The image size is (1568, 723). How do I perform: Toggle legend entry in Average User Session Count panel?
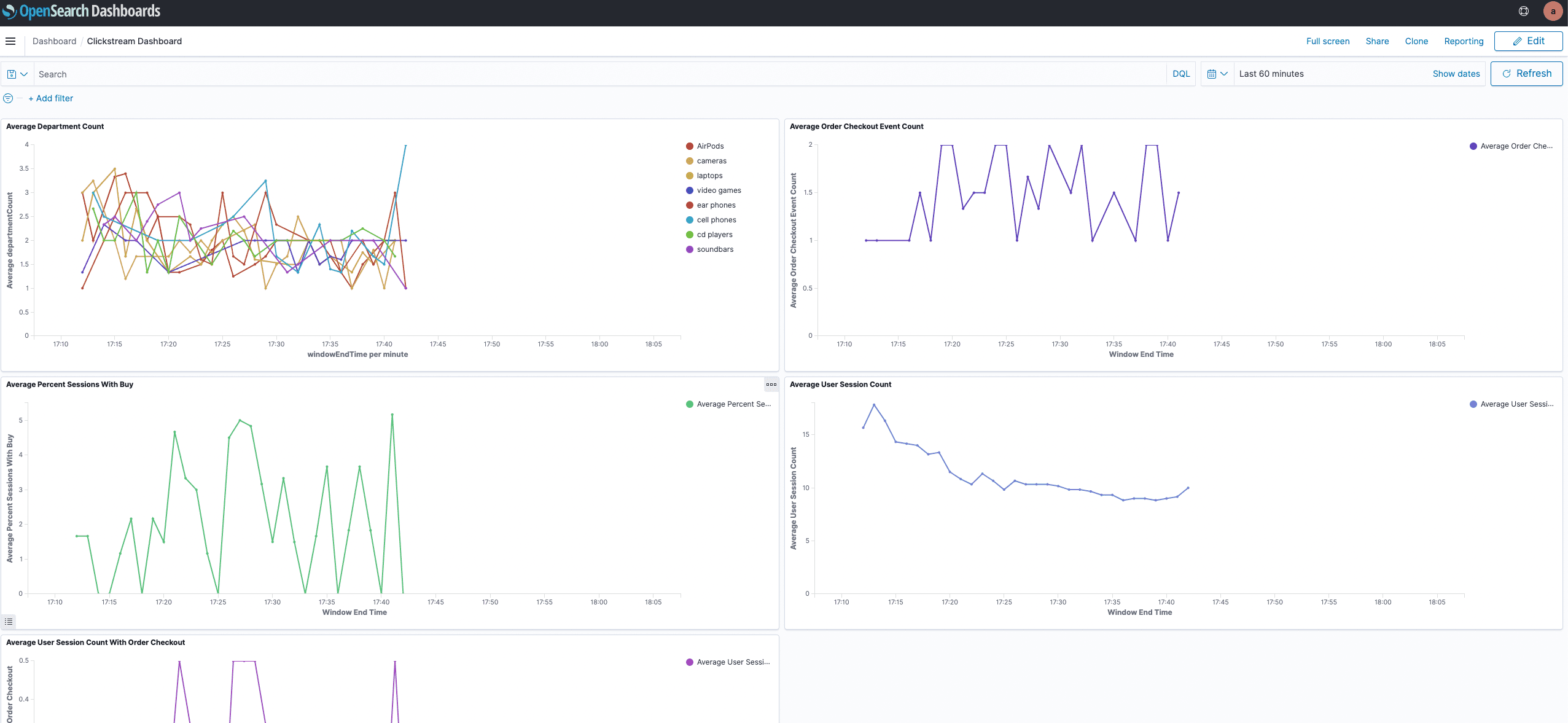tap(1511, 404)
